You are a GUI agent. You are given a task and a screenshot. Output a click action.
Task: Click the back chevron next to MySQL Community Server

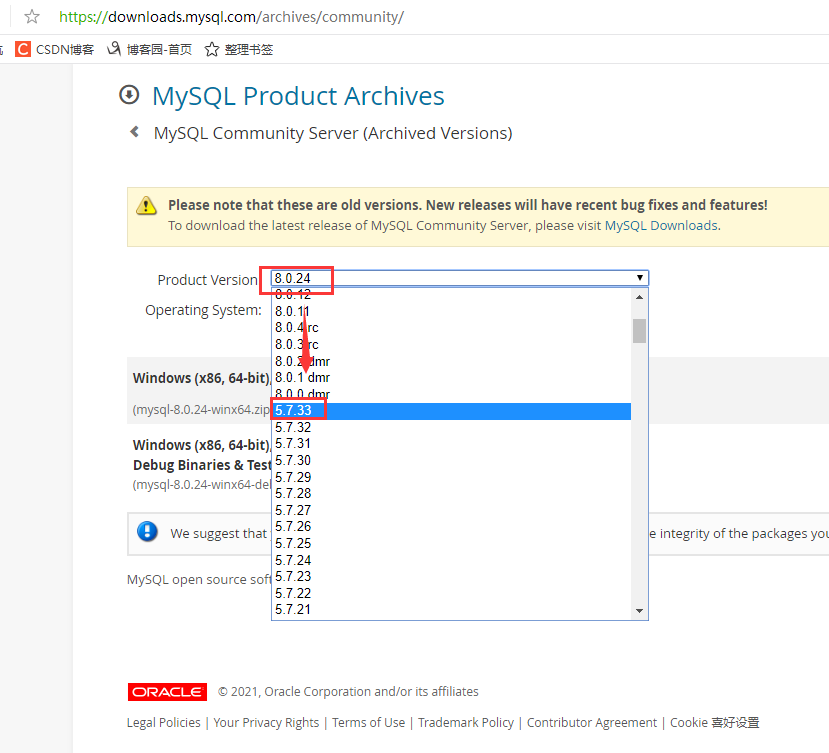click(x=135, y=131)
